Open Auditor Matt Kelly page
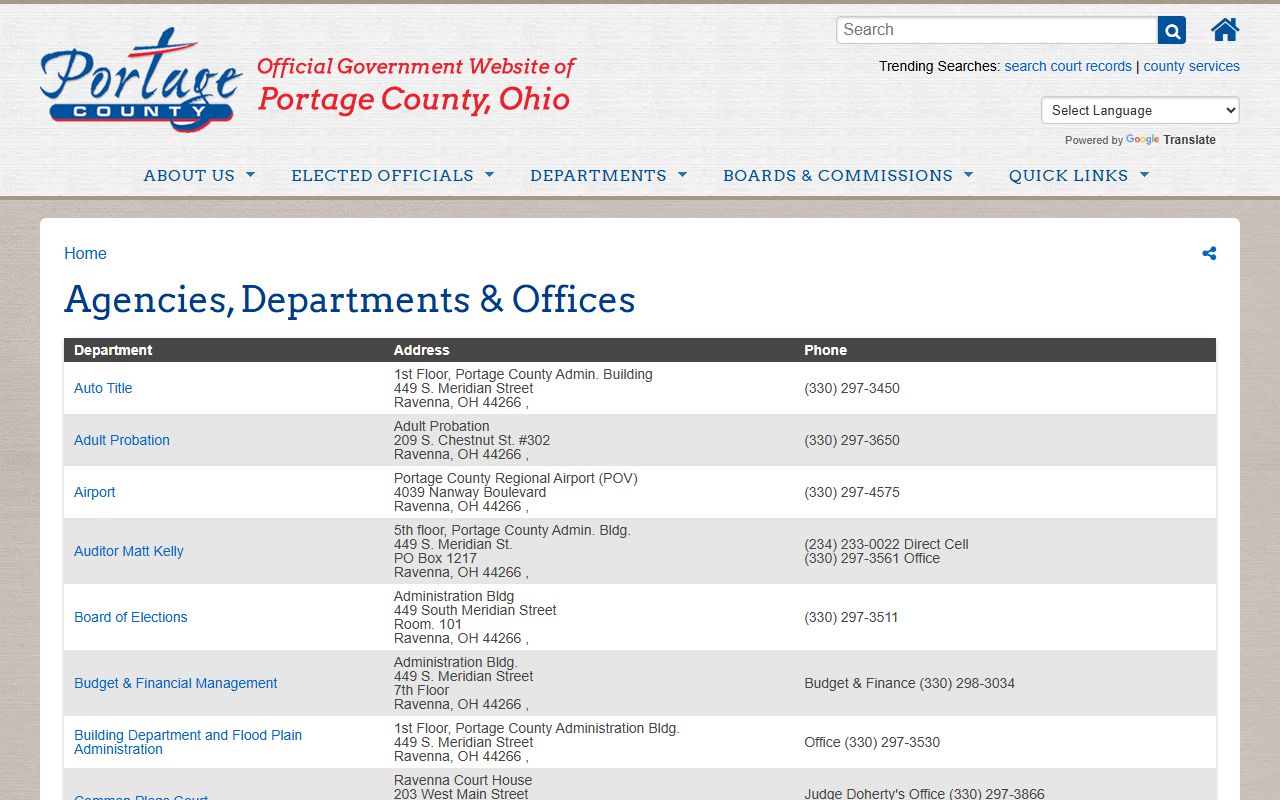Screen dimensions: 1280x800 129,551
